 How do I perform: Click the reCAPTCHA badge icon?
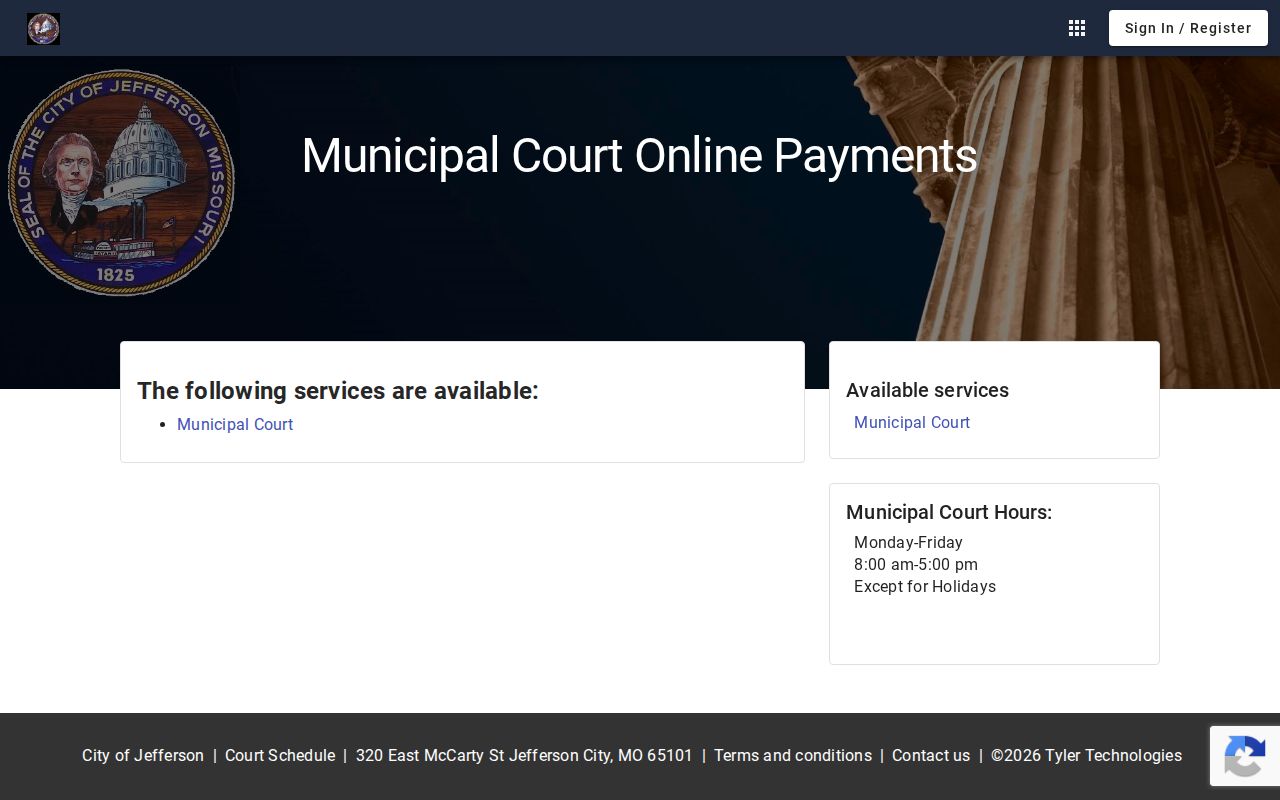point(1245,756)
